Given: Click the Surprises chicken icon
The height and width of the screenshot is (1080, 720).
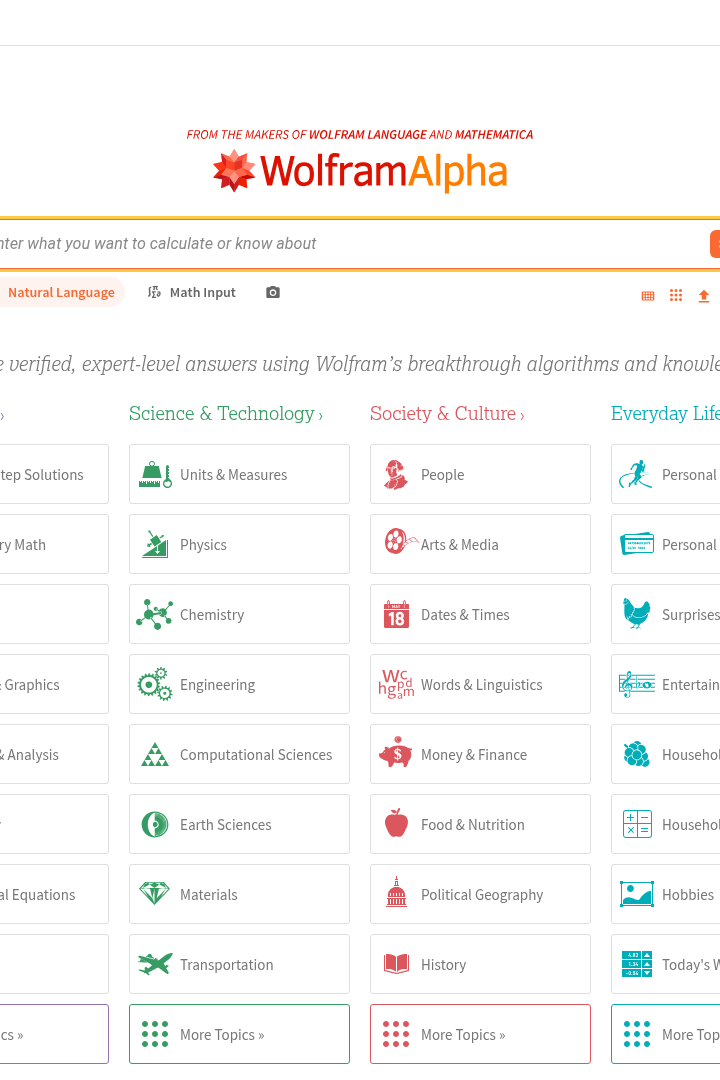Looking at the screenshot, I should pos(637,614).
